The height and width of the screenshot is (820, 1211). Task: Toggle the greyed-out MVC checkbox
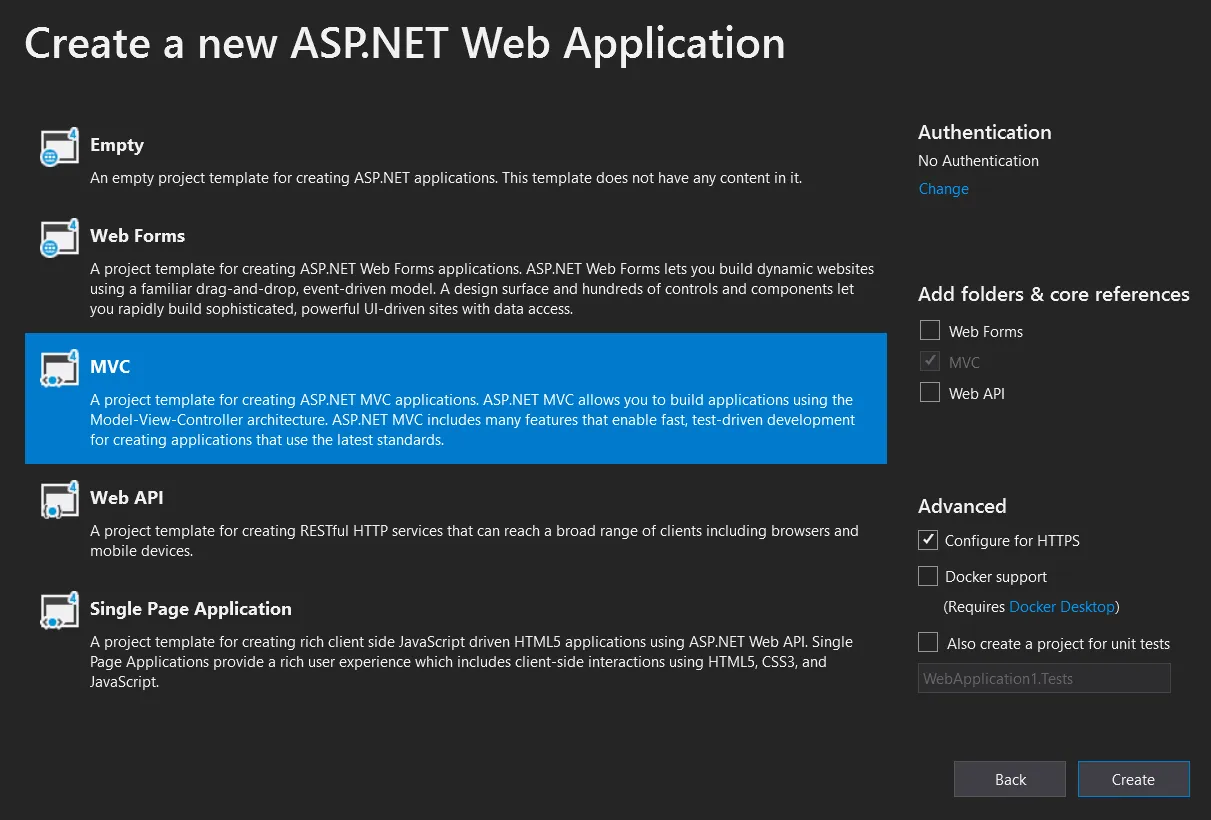[x=930, y=361]
